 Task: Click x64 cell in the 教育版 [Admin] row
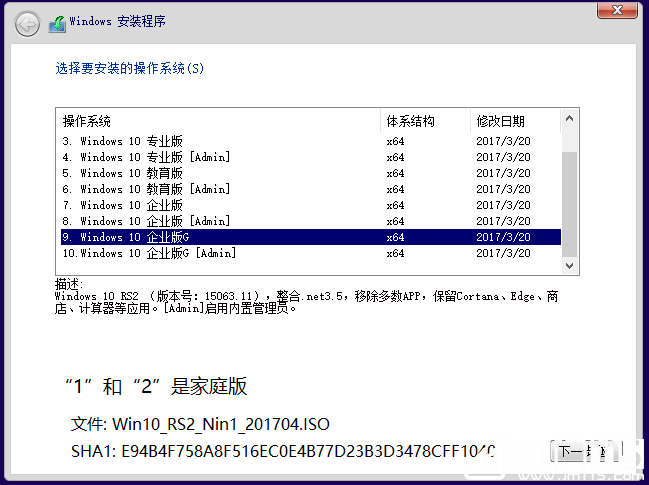395,189
